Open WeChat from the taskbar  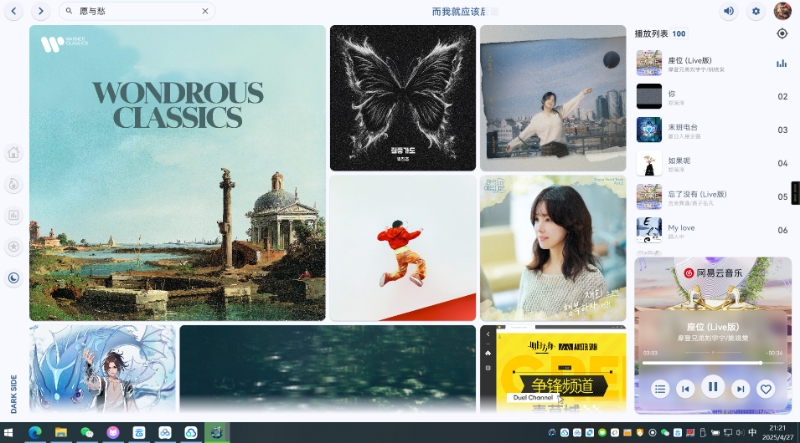pos(87,433)
